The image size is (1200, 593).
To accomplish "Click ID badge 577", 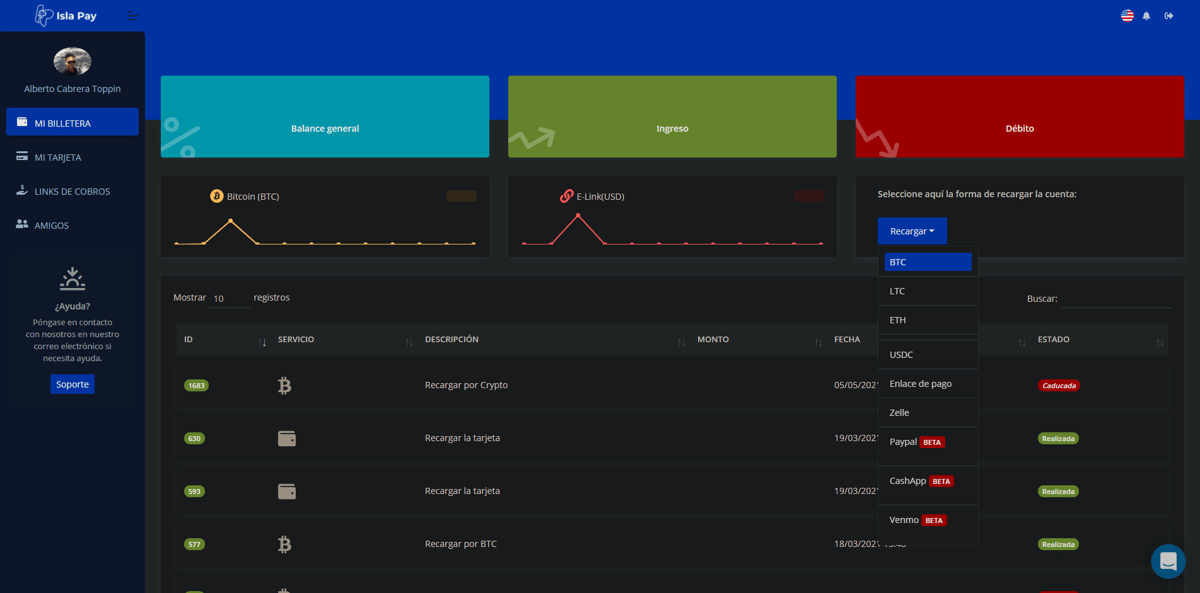I will coord(194,544).
